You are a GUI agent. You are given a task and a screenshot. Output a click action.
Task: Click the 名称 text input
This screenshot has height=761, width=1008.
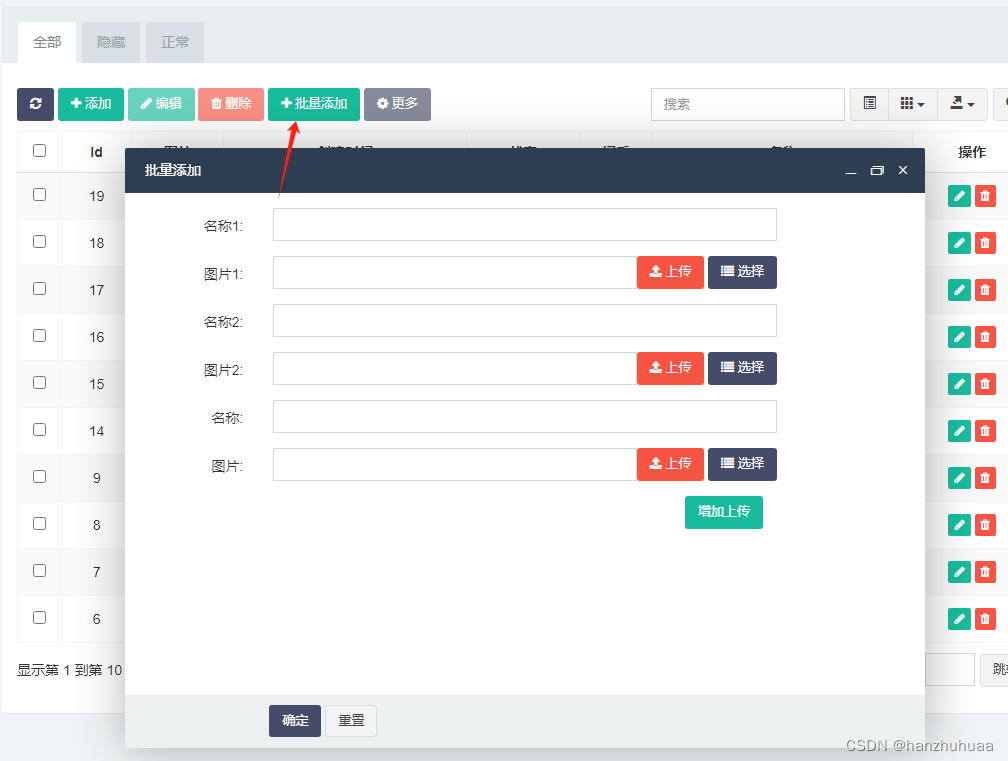pyautogui.click(x=525, y=416)
